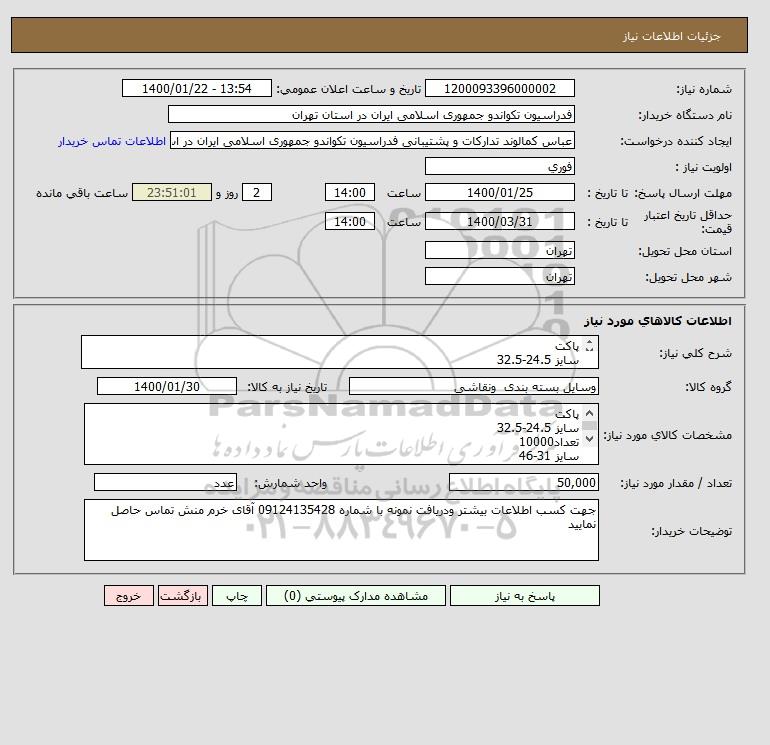Viewport: 770px width, 745px height.
Task: Click the public announcement date field 1400/01/22 - 13:54
Action: pos(196,88)
